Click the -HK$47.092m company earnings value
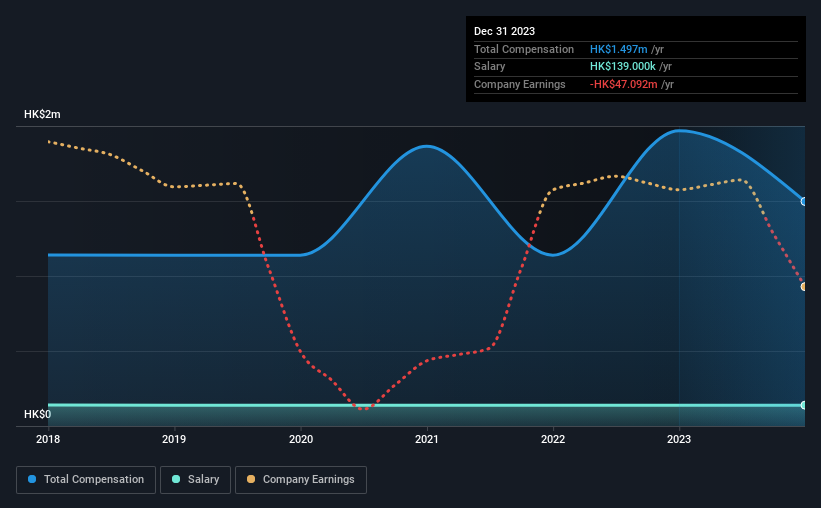Viewport: 821px width, 508px height. pos(623,84)
